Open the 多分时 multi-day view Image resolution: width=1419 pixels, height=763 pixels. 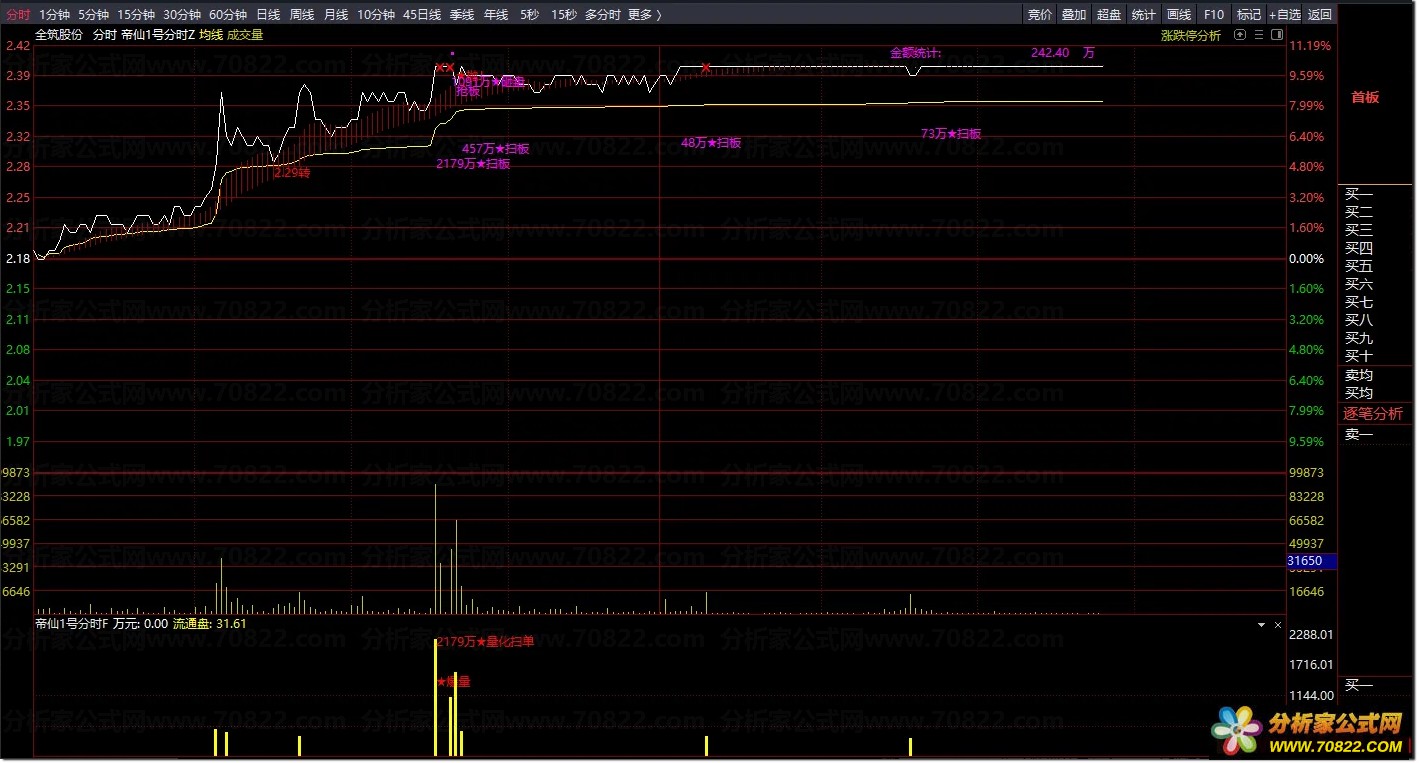603,14
